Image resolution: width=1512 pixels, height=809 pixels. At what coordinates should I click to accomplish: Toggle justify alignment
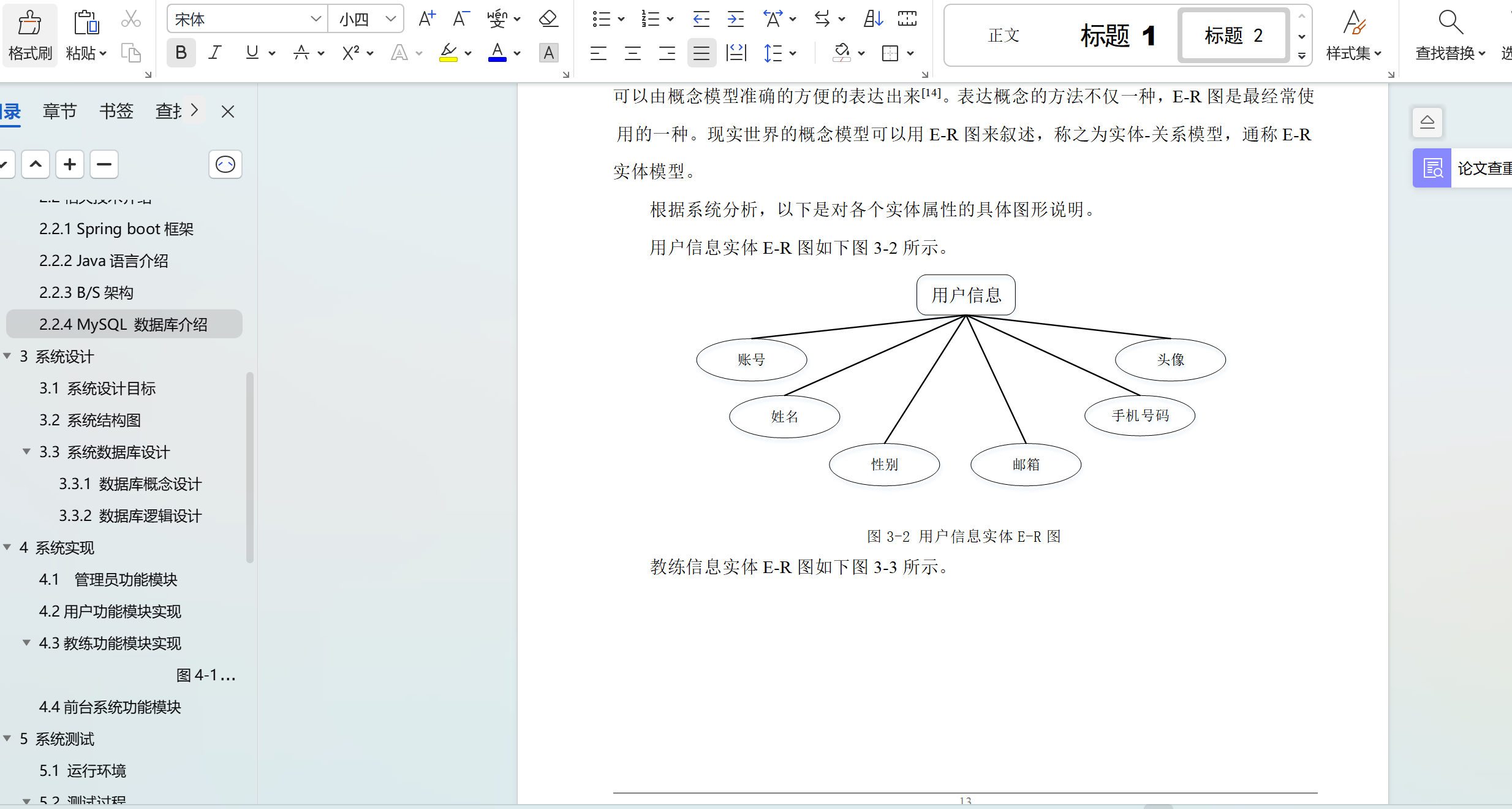point(701,53)
